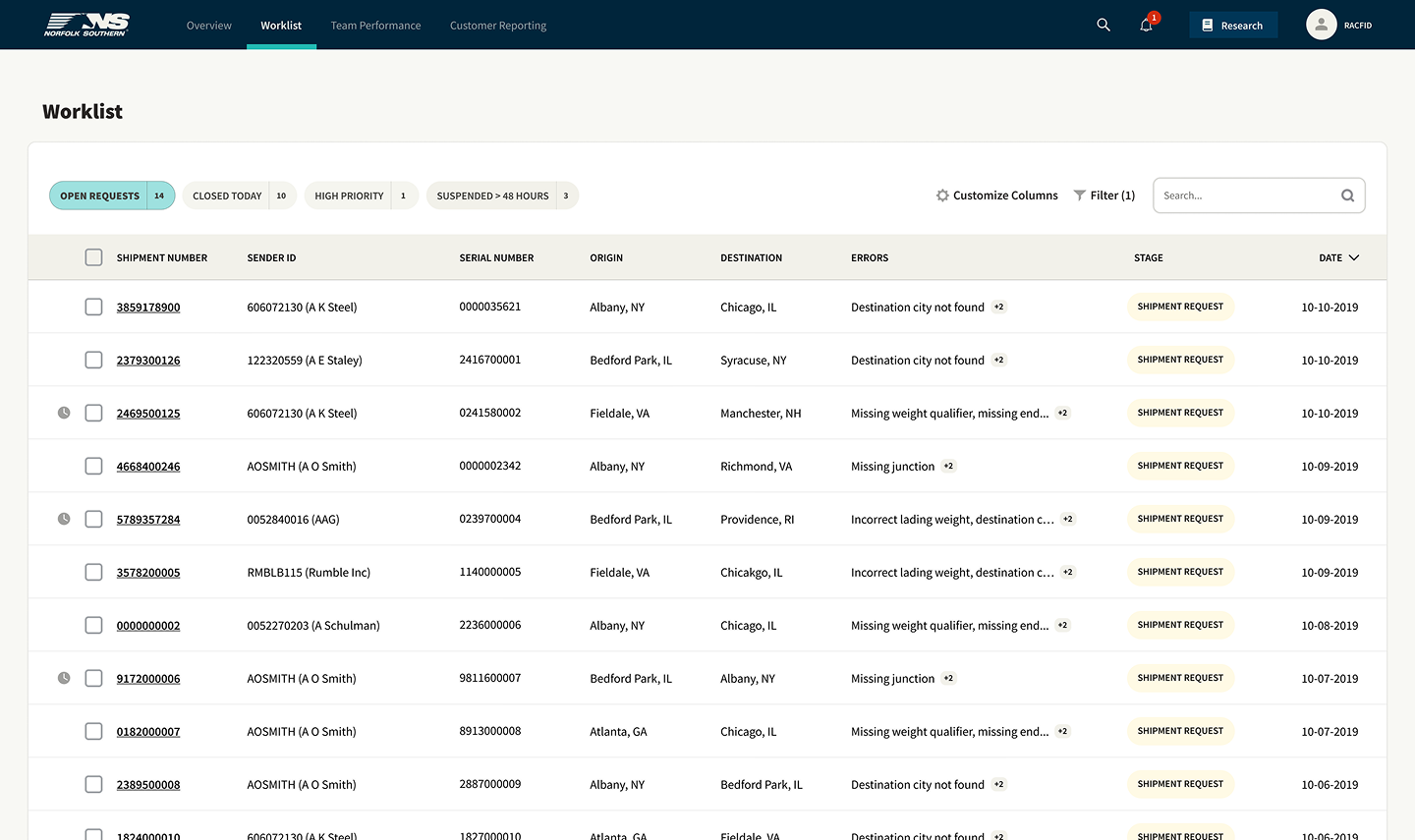
Task: Check the box for shipment 2469500125
Action: pos(93,413)
